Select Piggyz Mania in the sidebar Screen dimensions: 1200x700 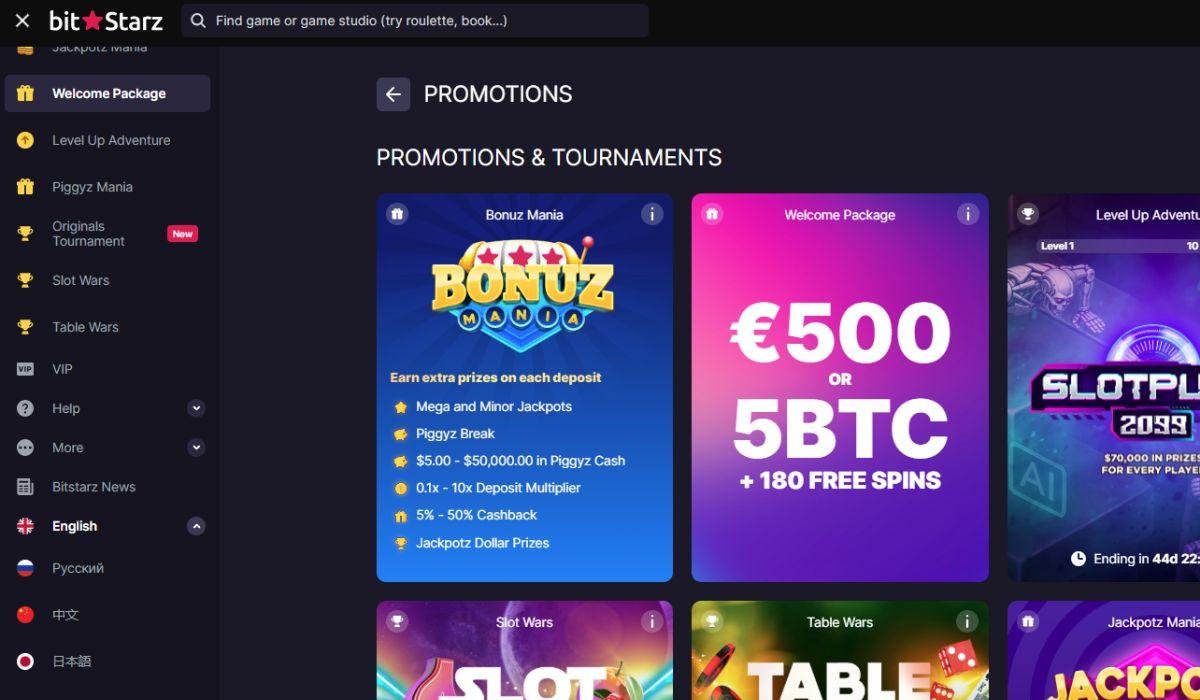coord(92,187)
